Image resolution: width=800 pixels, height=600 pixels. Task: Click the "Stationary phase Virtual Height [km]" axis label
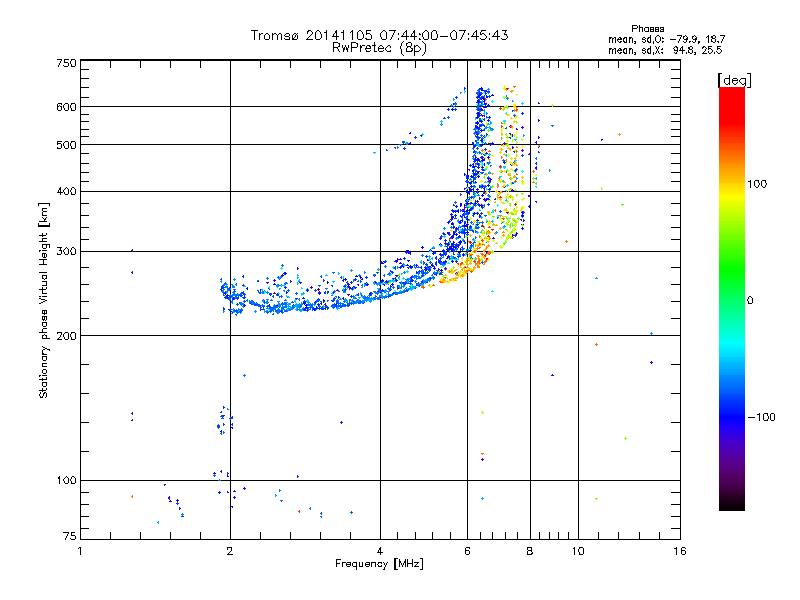point(44,300)
